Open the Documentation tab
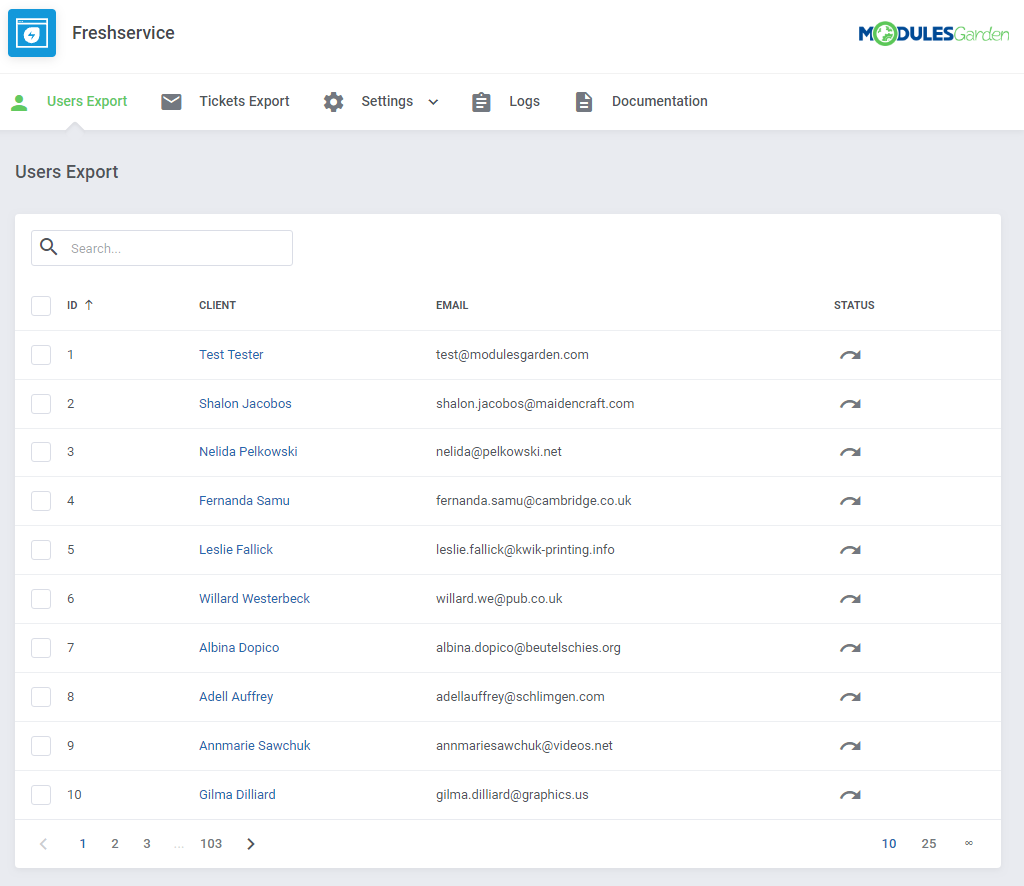The width and height of the screenshot is (1024, 886). point(660,101)
